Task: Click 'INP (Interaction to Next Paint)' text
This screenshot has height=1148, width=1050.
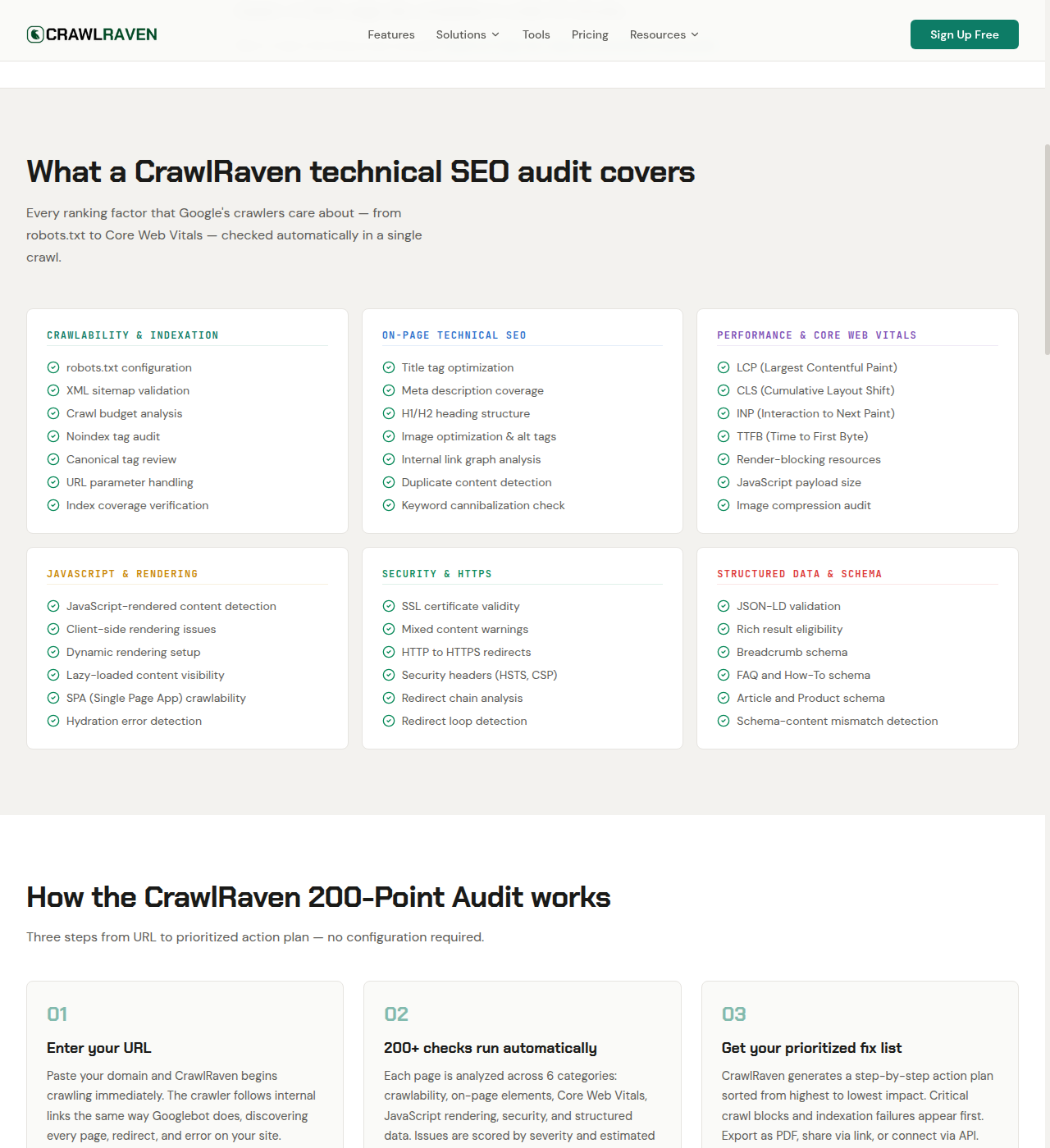Action: pos(815,413)
